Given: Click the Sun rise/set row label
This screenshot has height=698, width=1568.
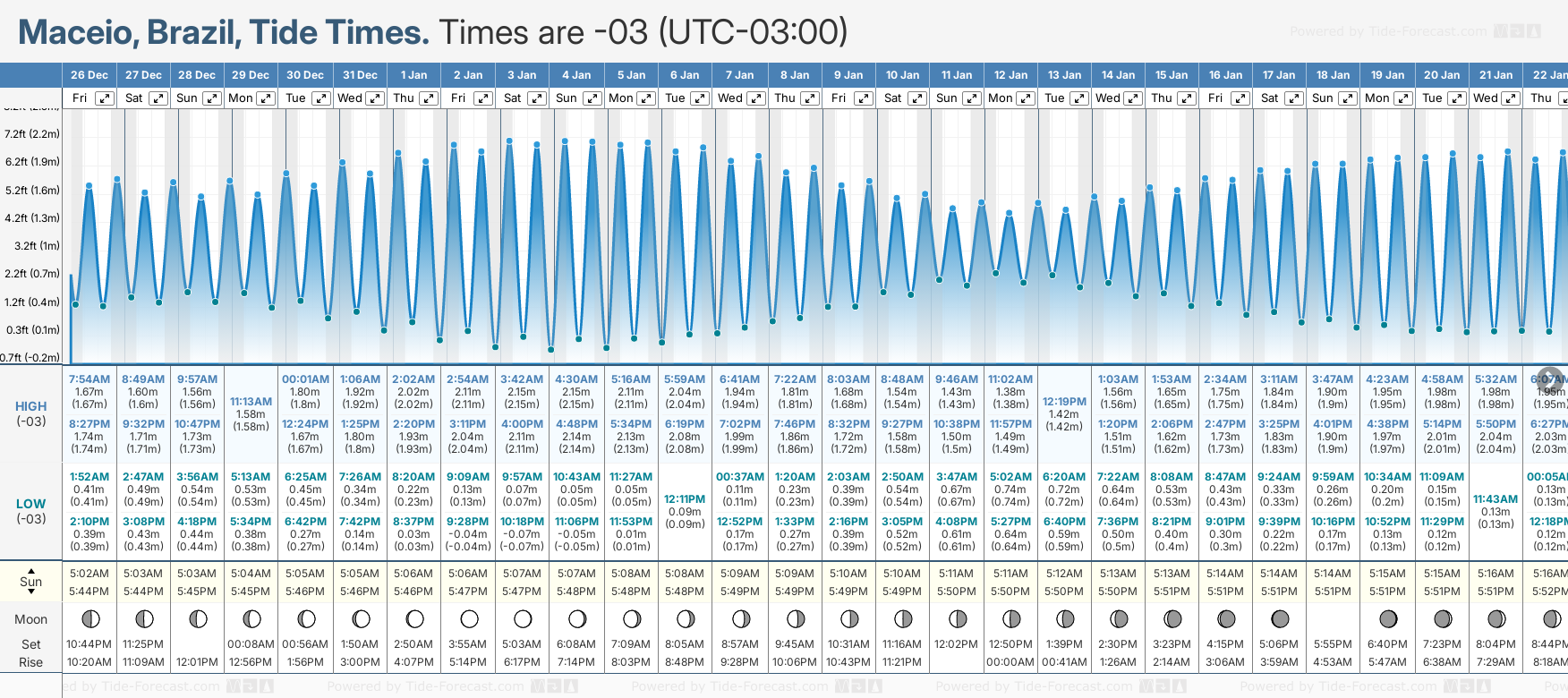Looking at the screenshot, I should pyautogui.click(x=31, y=582).
